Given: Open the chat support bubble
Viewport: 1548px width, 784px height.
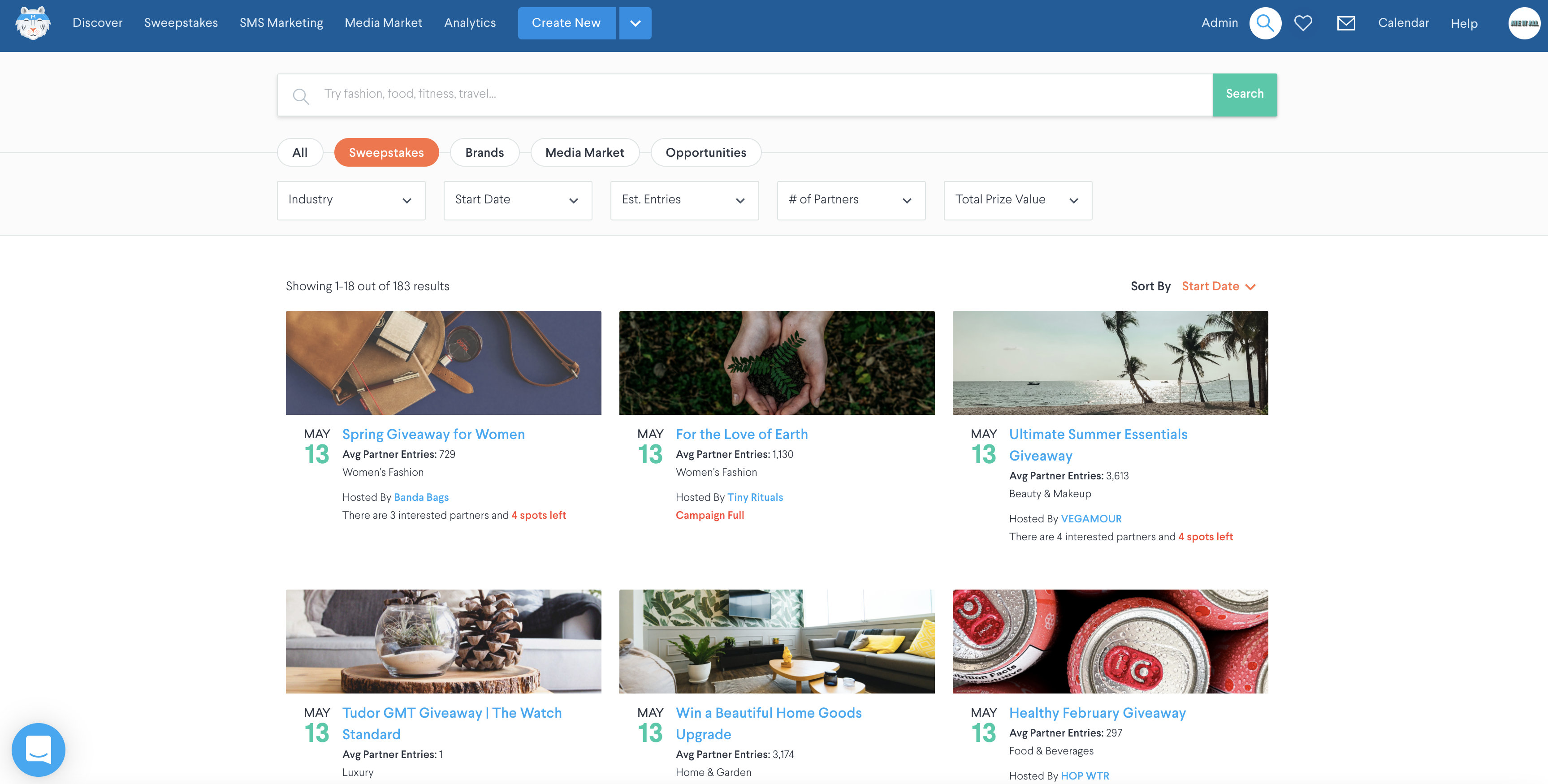Looking at the screenshot, I should point(39,750).
